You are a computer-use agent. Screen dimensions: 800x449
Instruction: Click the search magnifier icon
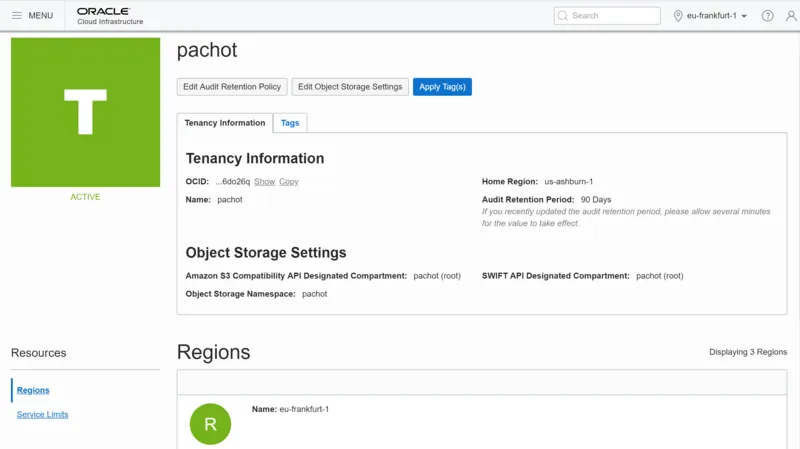click(x=563, y=15)
